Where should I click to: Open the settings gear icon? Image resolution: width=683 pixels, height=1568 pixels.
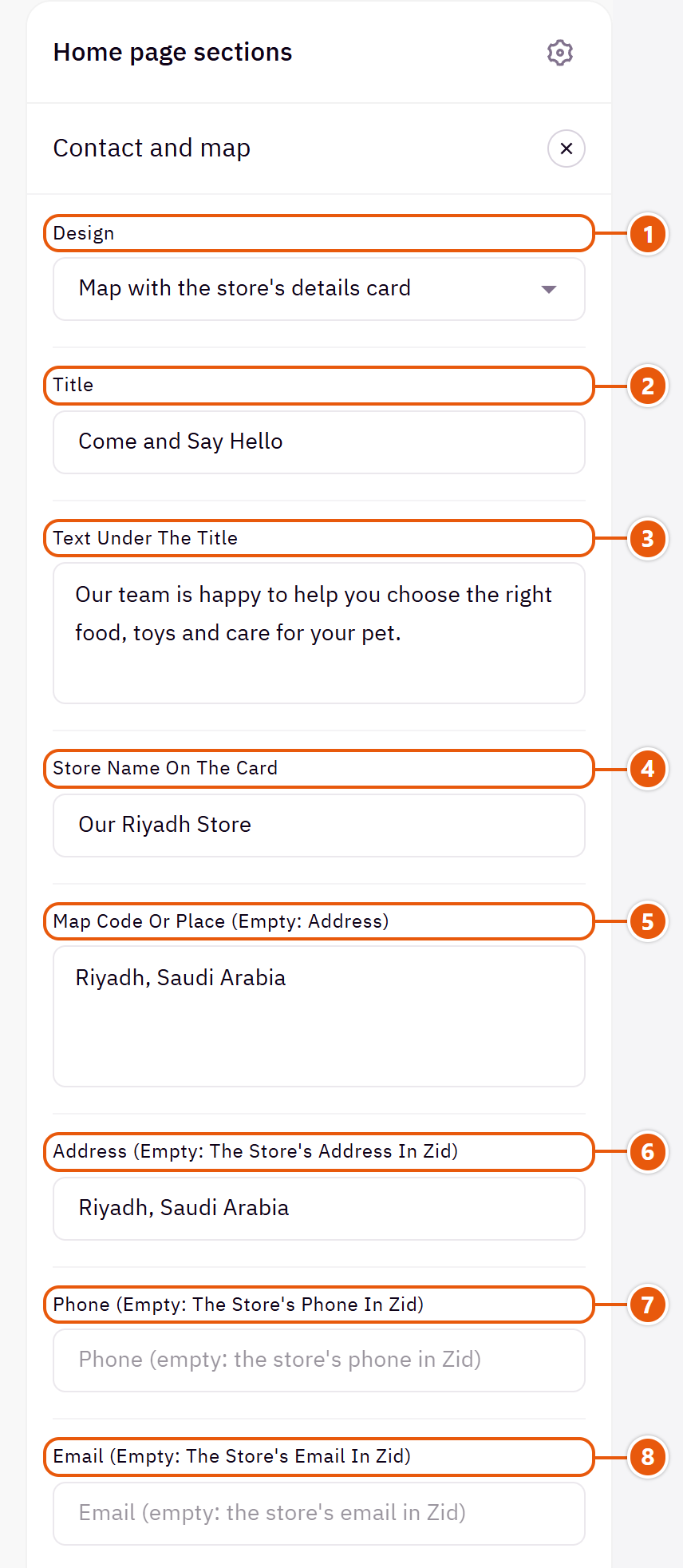click(x=560, y=53)
